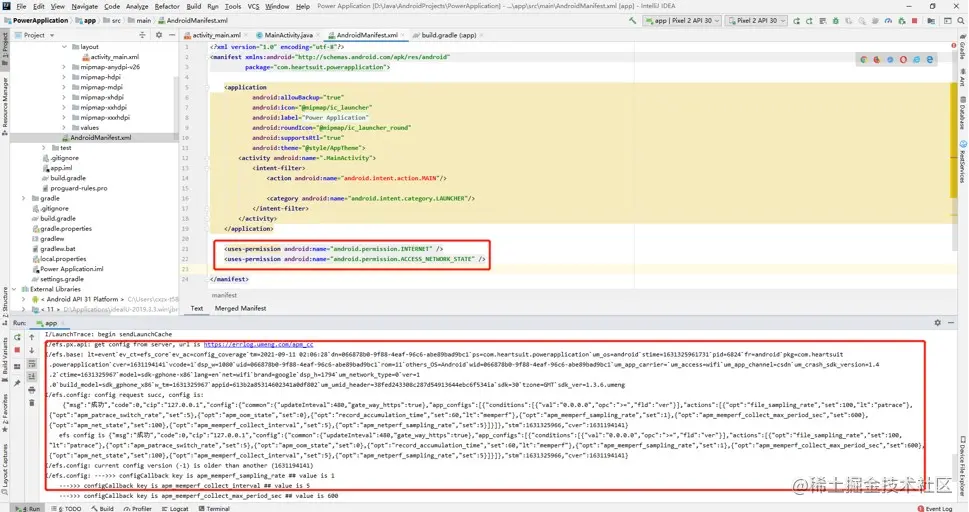Open the Project view selector dropdown
Viewport: 969px width, 512px height.
(x=34, y=35)
